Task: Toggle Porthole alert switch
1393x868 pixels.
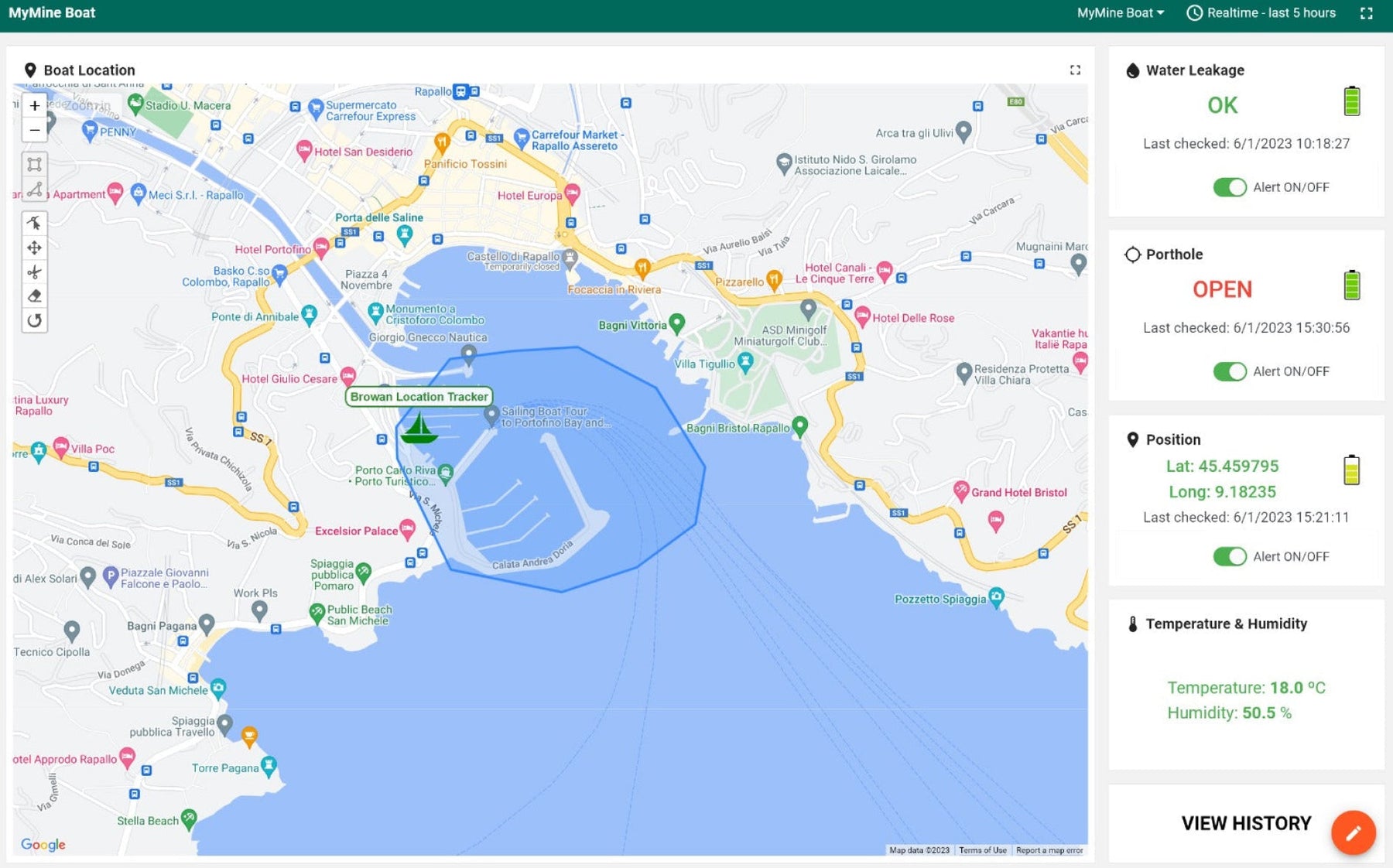Action: 1230,371
